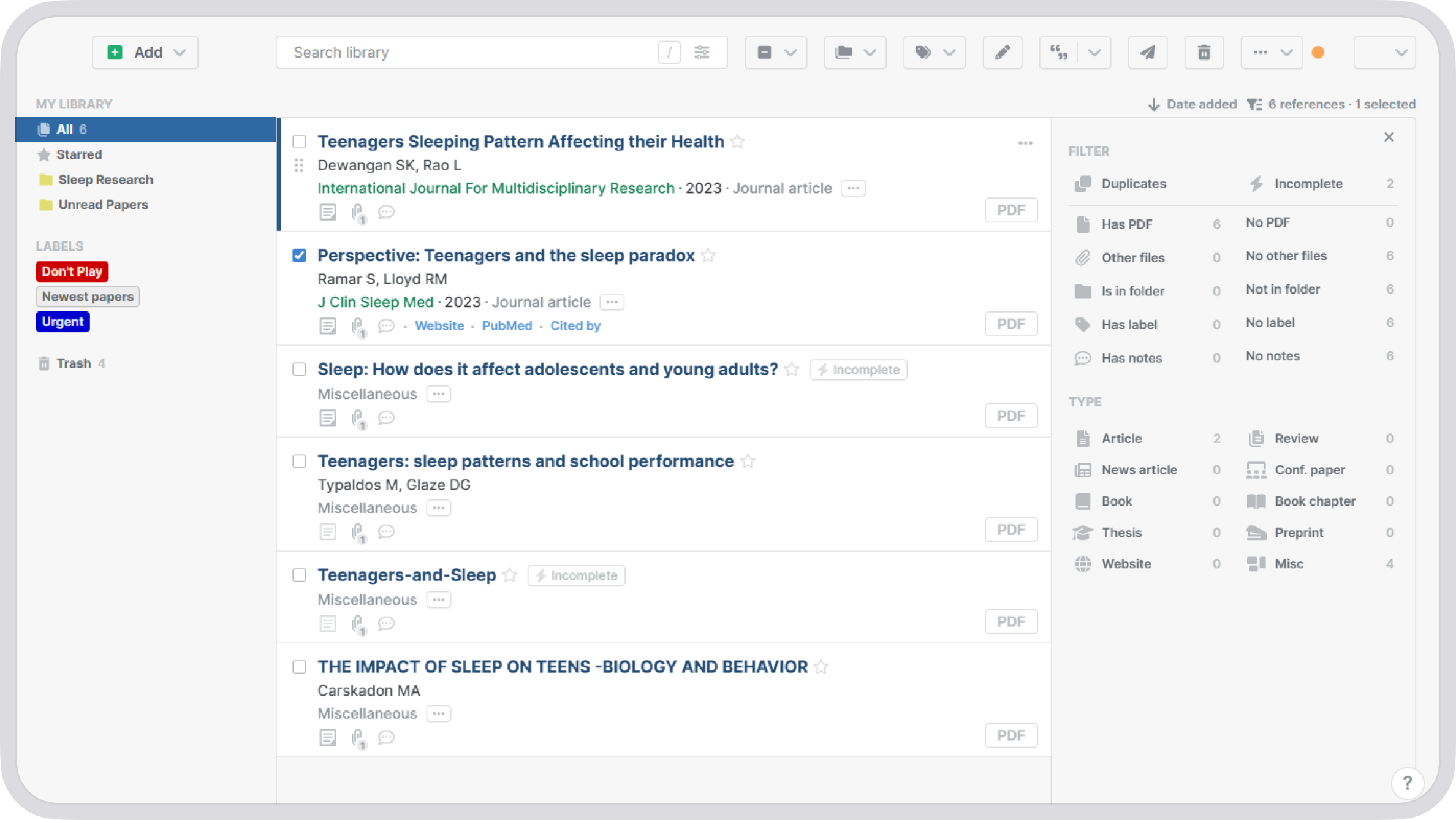Open the Sleep Research folder
The width and height of the screenshot is (1456, 820).
point(105,180)
